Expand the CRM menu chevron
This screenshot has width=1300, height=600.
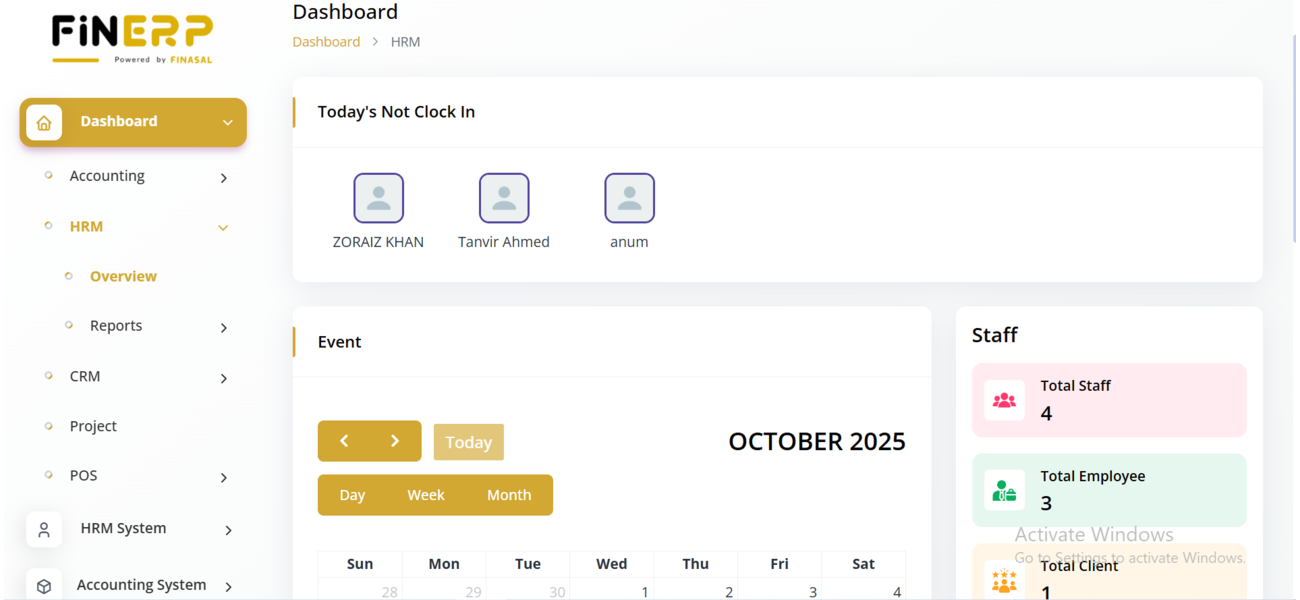click(x=224, y=378)
